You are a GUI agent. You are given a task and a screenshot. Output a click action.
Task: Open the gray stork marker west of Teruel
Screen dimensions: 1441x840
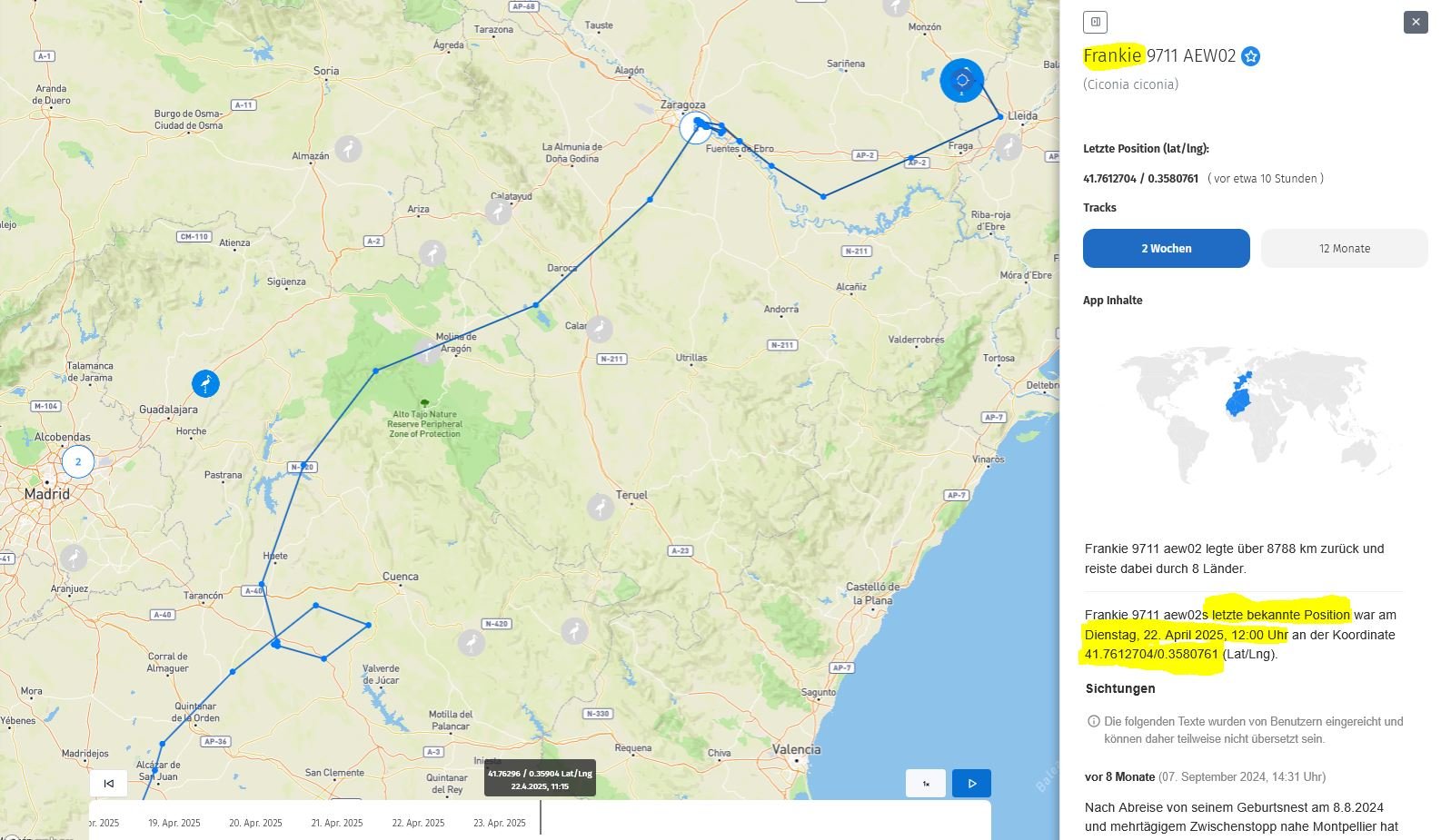(x=600, y=507)
